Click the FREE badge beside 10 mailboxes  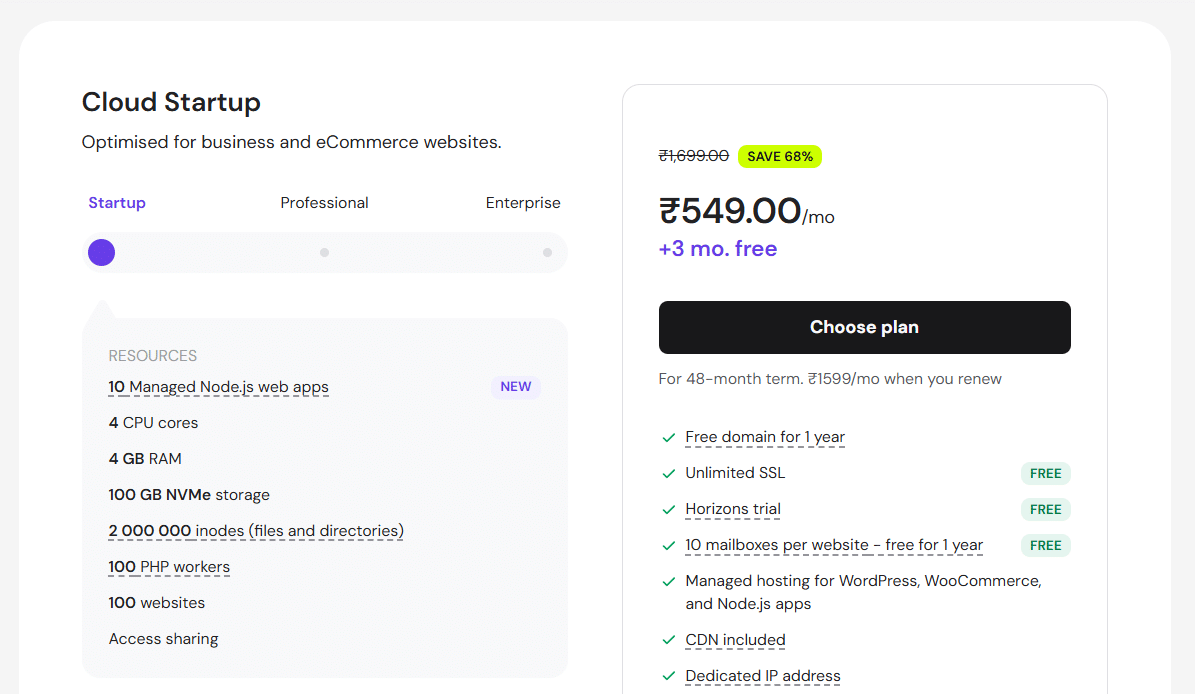(1045, 545)
